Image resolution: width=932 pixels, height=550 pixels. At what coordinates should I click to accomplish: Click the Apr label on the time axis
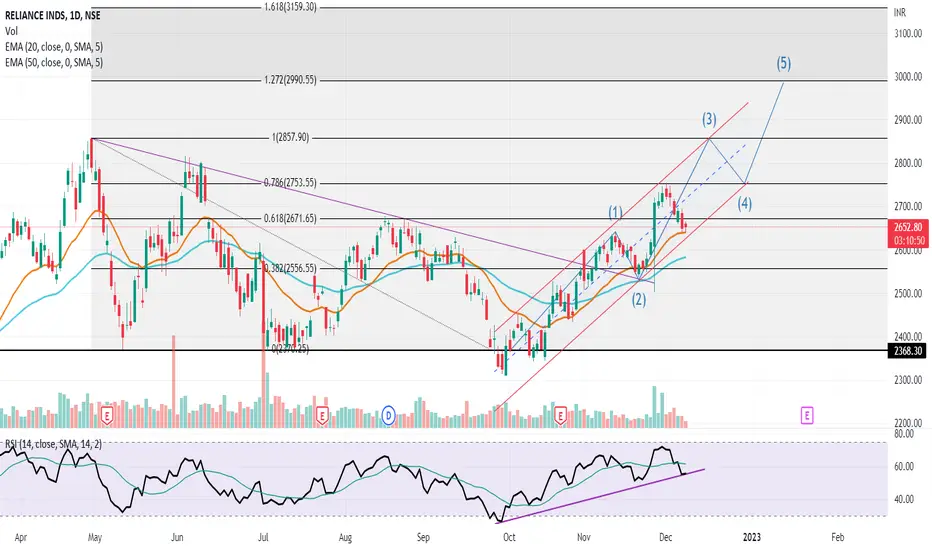pyautogui.click(x=20, y=538)
